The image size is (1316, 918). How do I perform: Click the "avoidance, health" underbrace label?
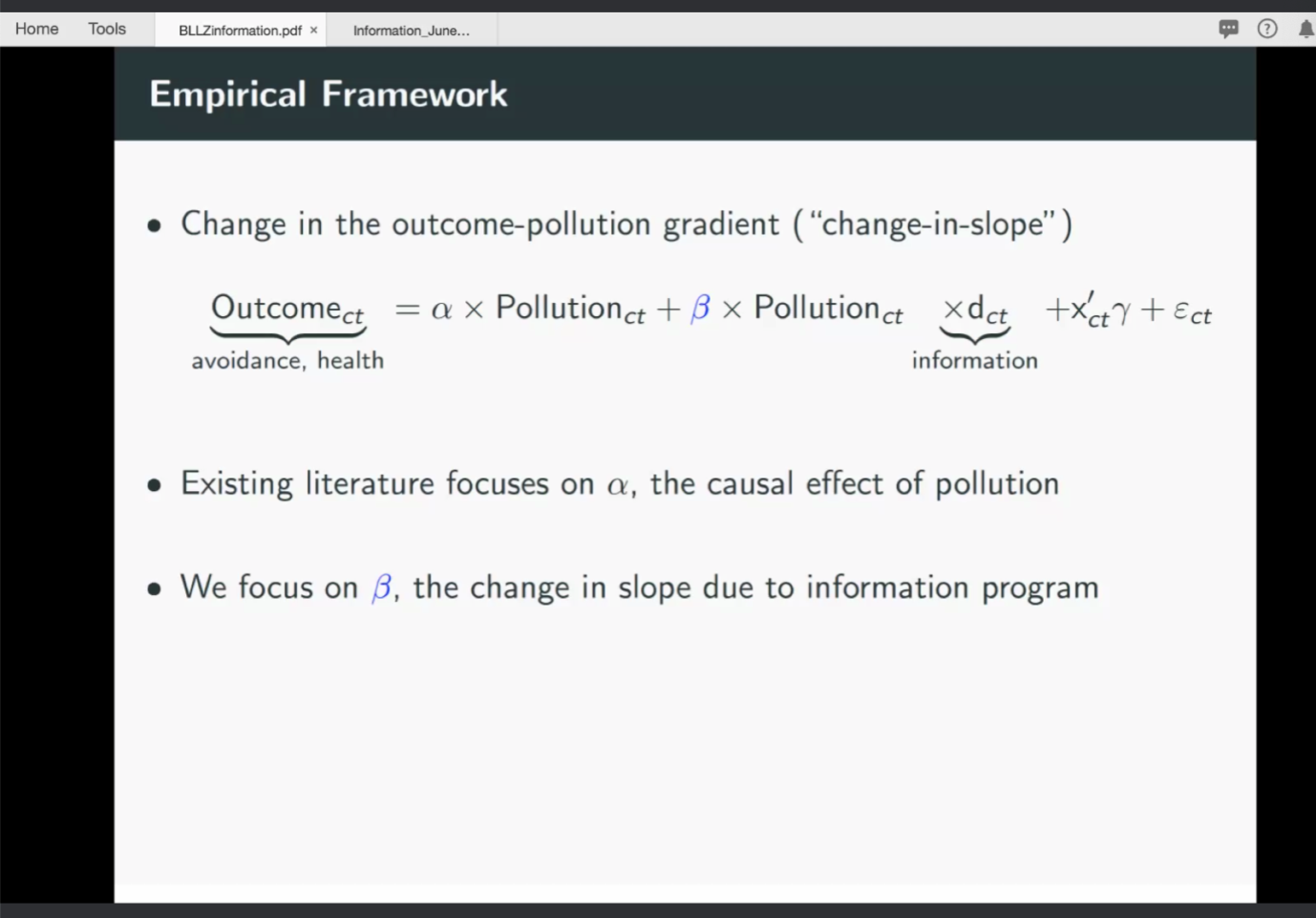click(287, 360)
